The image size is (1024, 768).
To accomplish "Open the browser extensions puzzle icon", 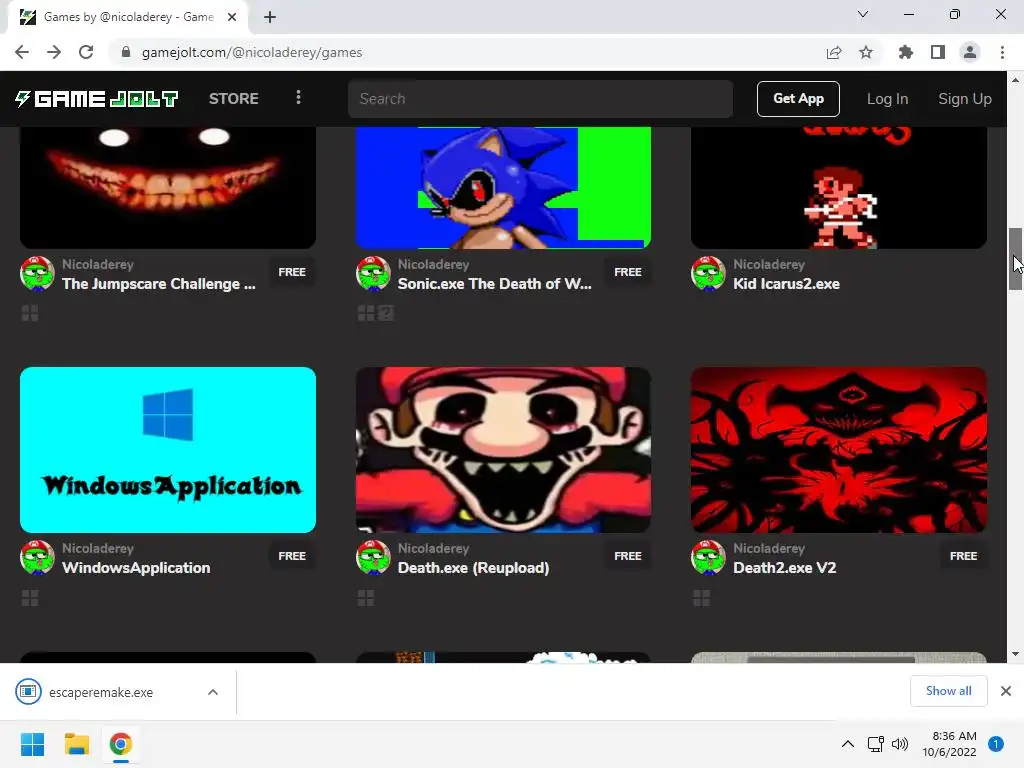I will [905, 52].
